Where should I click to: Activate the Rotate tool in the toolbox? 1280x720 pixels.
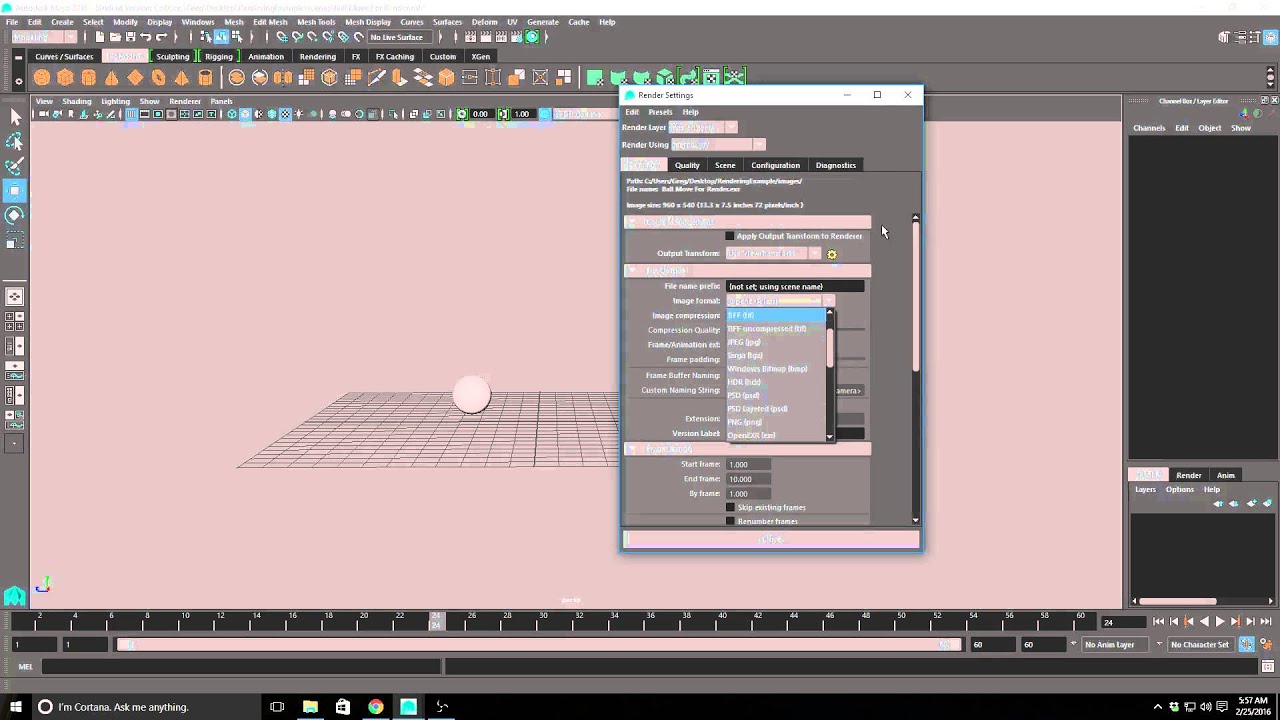[15, 215]
